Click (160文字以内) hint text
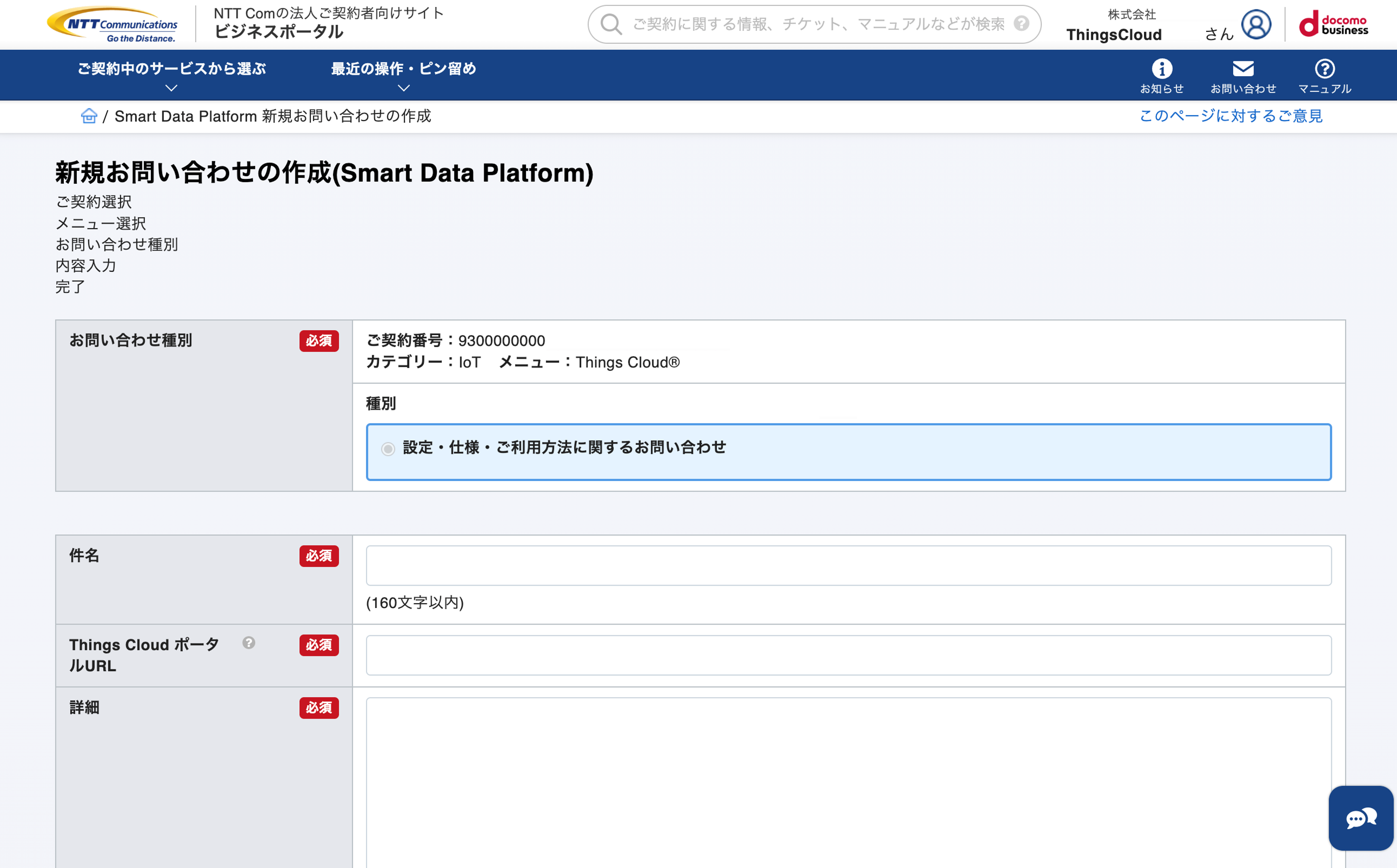Image resolution: width=1397 pixels, height=868 pixels. 415,603
